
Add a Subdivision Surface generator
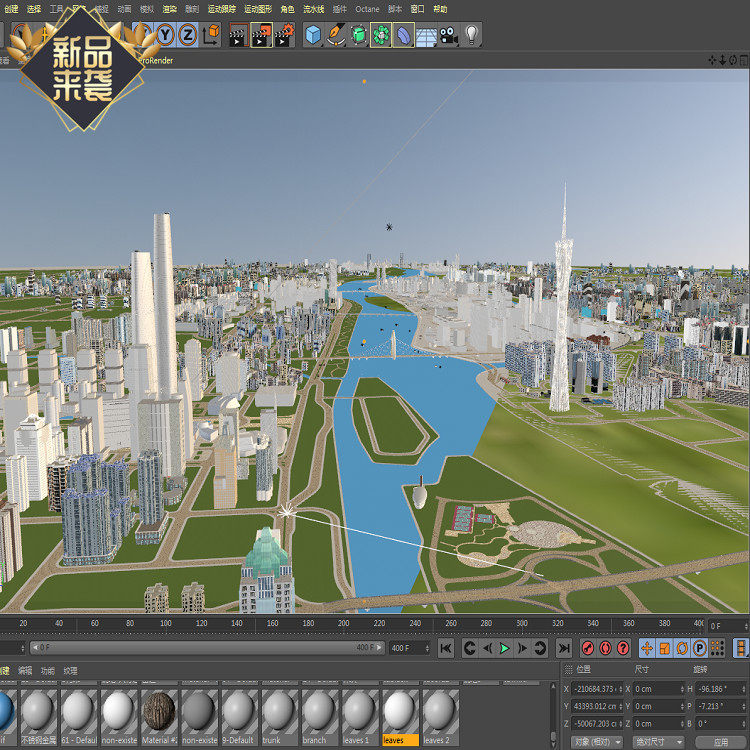358,35
